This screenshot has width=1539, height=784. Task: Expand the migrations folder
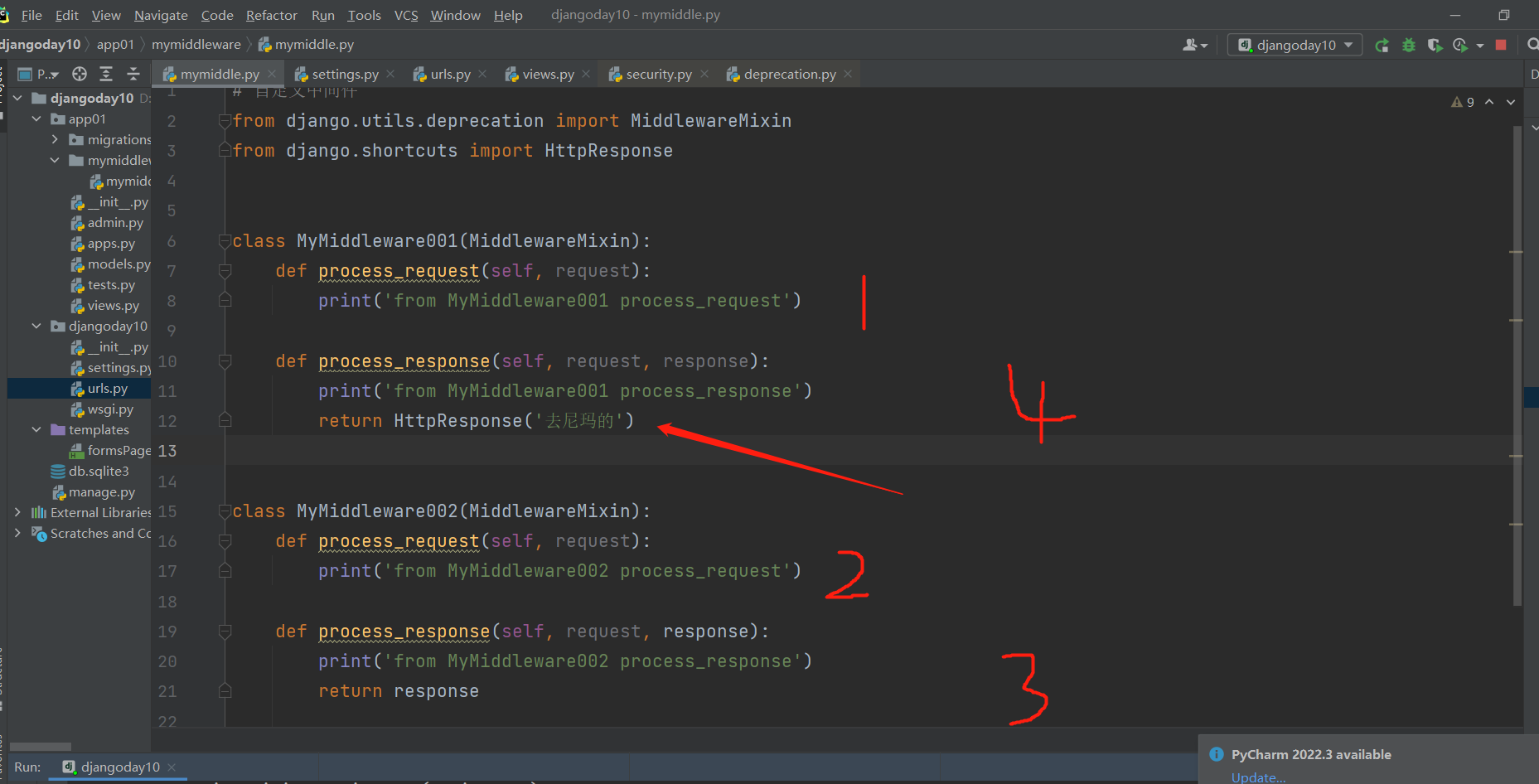point(55,139)
